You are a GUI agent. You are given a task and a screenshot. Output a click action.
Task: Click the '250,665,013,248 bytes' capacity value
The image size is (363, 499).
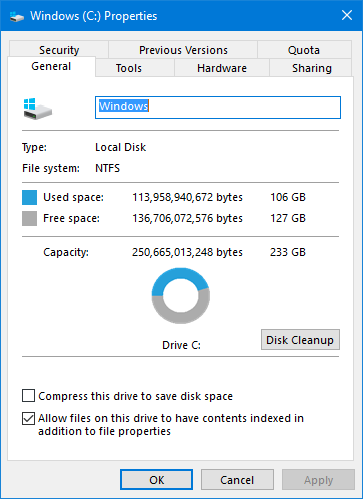coord(187,252)
